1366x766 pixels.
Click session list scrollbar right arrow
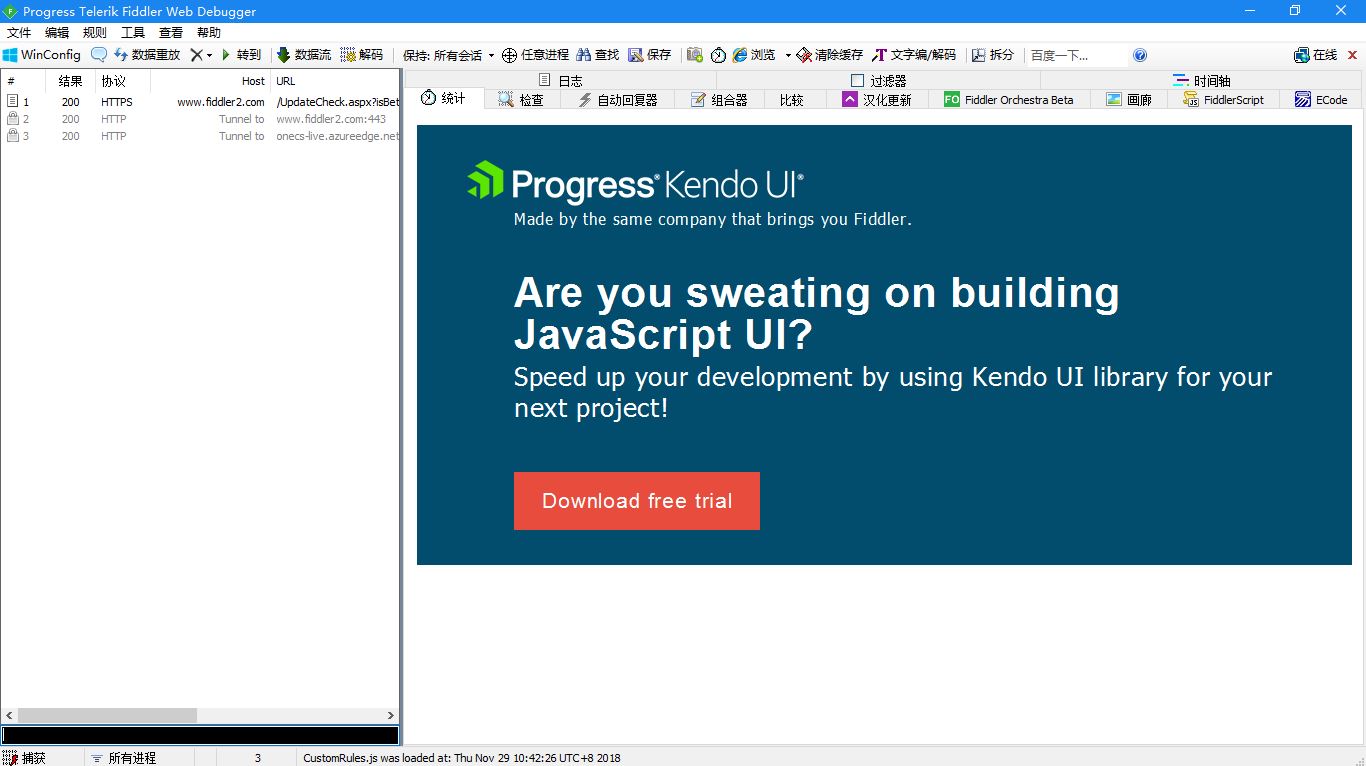pyautogui.click(x=391, y=716)
